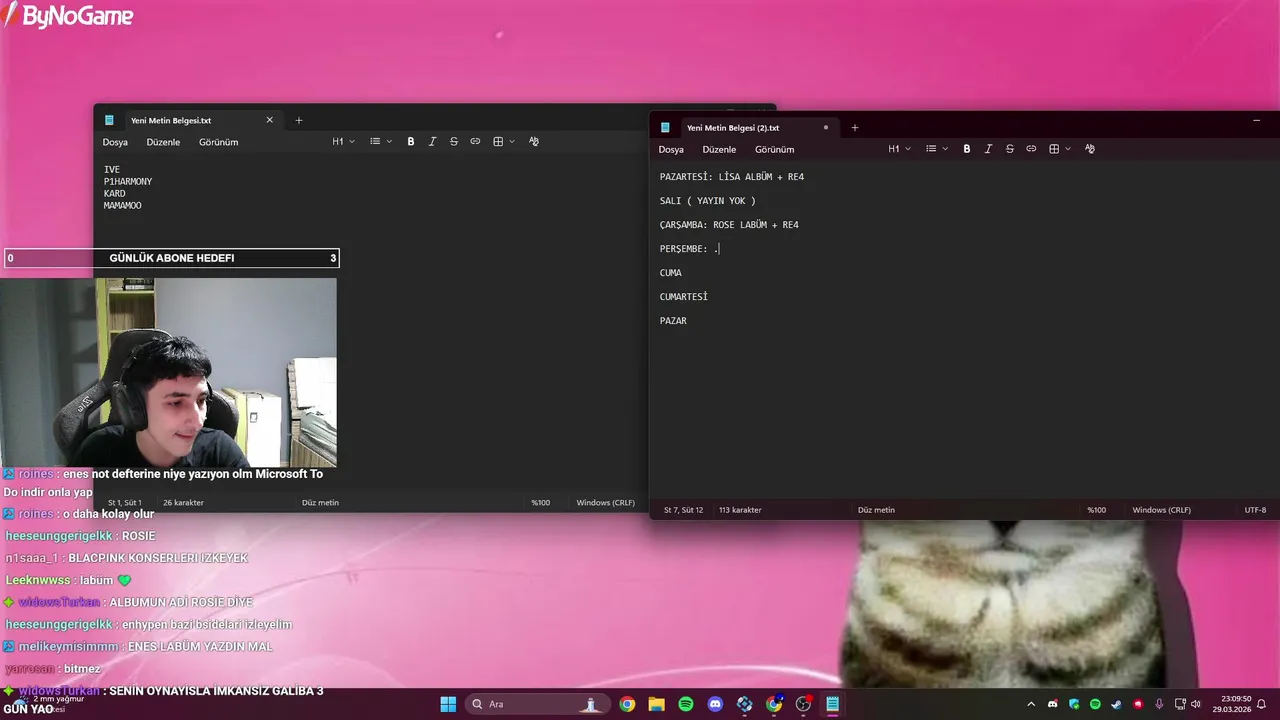This screenshot has width=1280, height=720.
Task: Insert a link in Yeni Metin Belgesi (2).txt window
Action: click(x=1031, y=149)
